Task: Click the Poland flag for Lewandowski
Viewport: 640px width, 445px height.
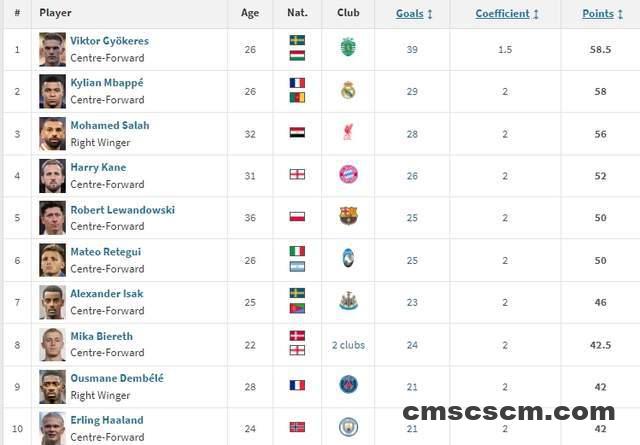Action: (x=297, y=216)
